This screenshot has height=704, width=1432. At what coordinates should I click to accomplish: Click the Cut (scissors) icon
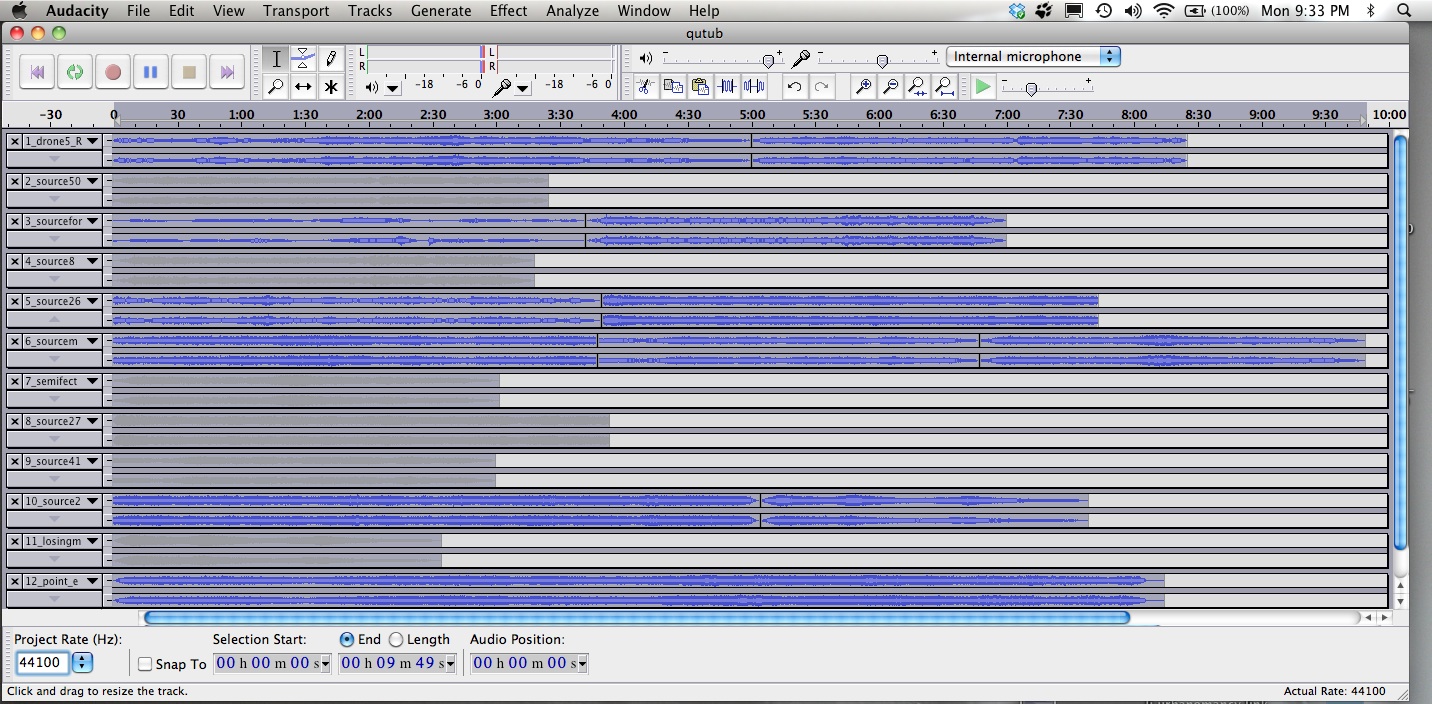pyautogui.click(x=646, y=86)
